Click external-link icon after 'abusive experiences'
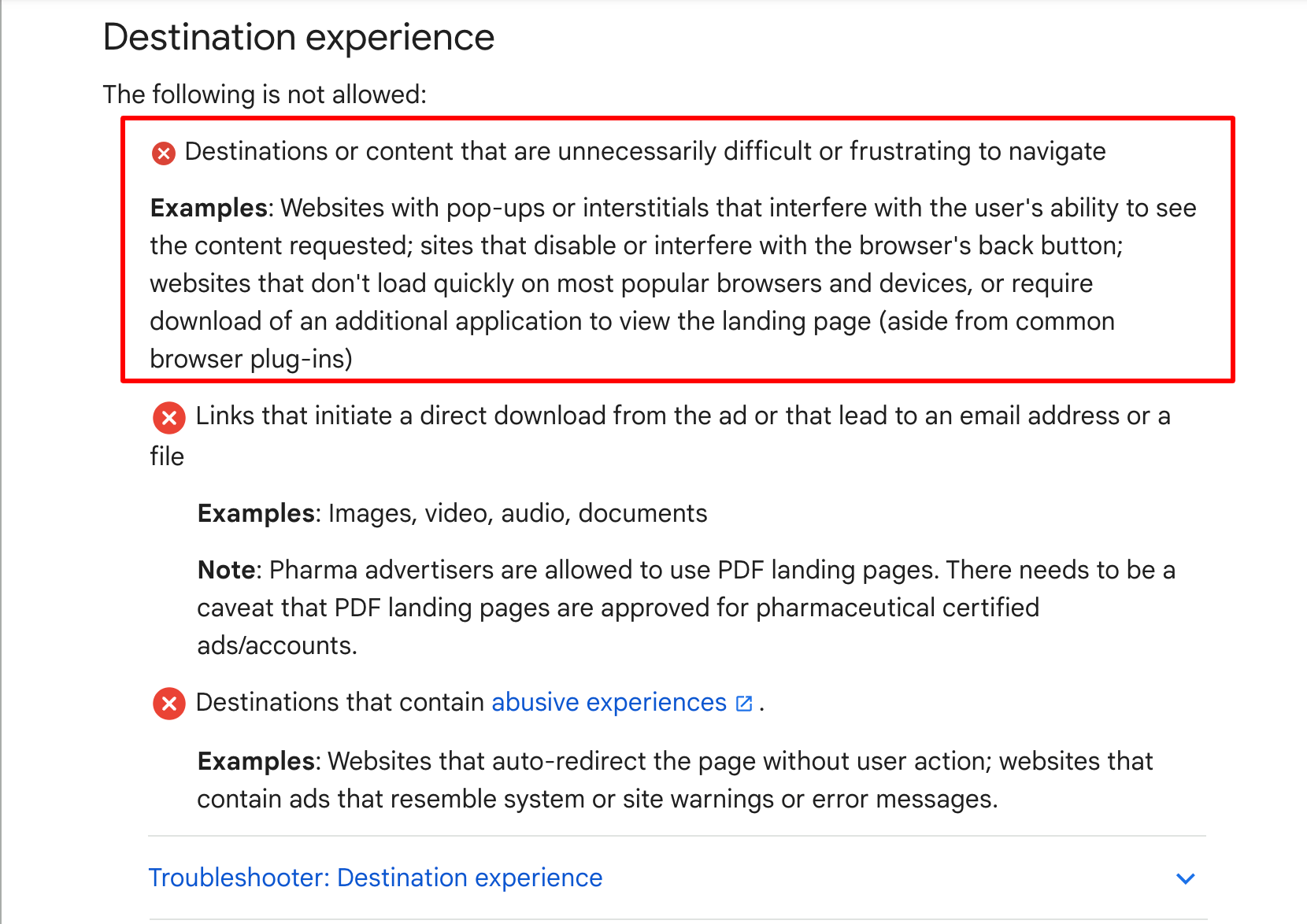The height and width of the screenshot is (924, 1307). pos(744,704)
